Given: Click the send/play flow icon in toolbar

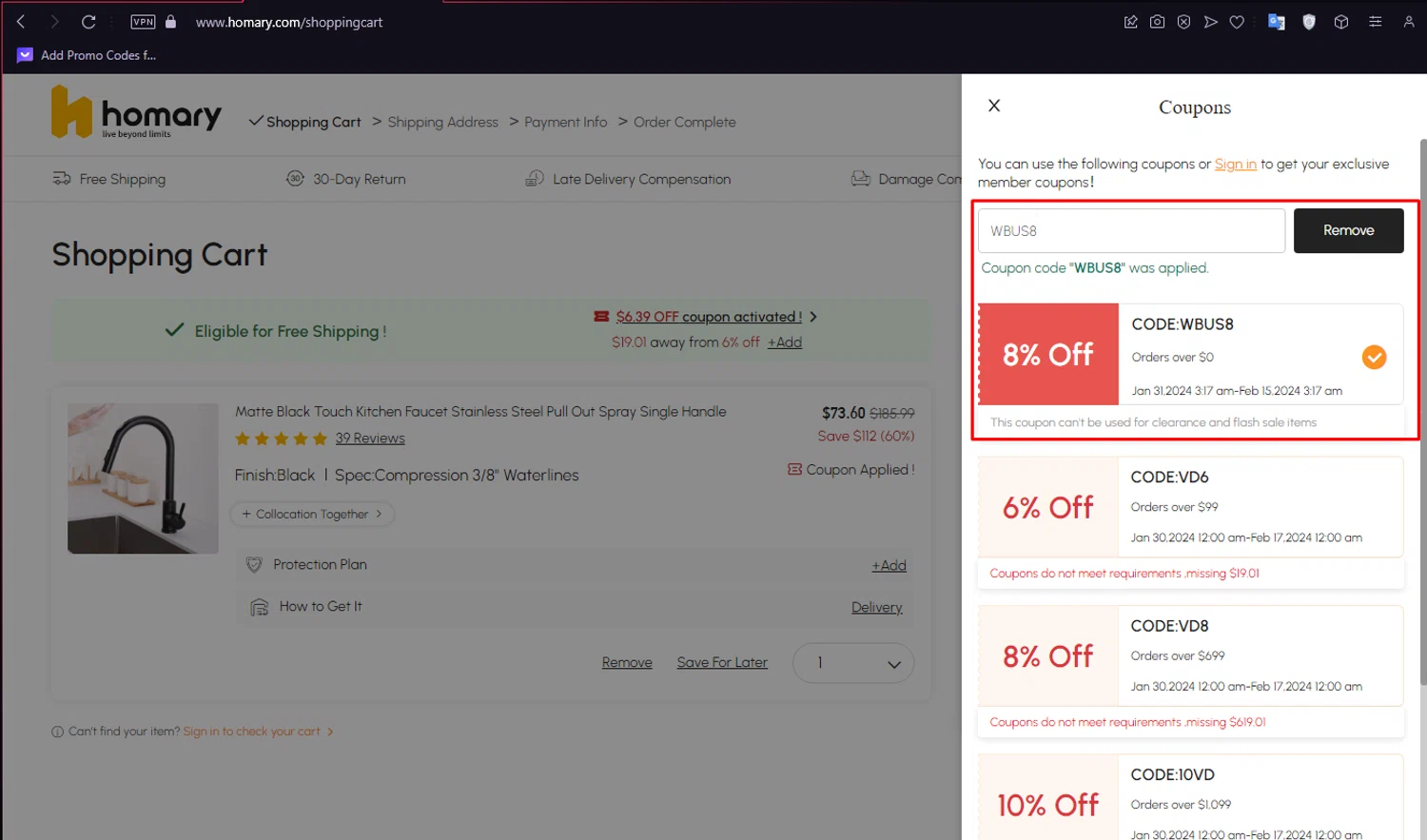Looking at the screenshot, I should (x=1210, y=22).
